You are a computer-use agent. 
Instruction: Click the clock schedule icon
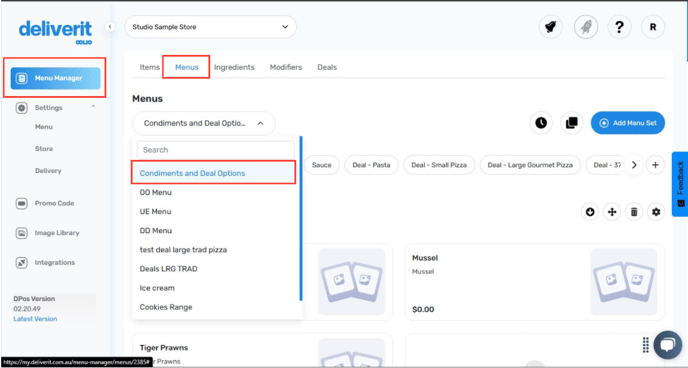coord(541,123)
